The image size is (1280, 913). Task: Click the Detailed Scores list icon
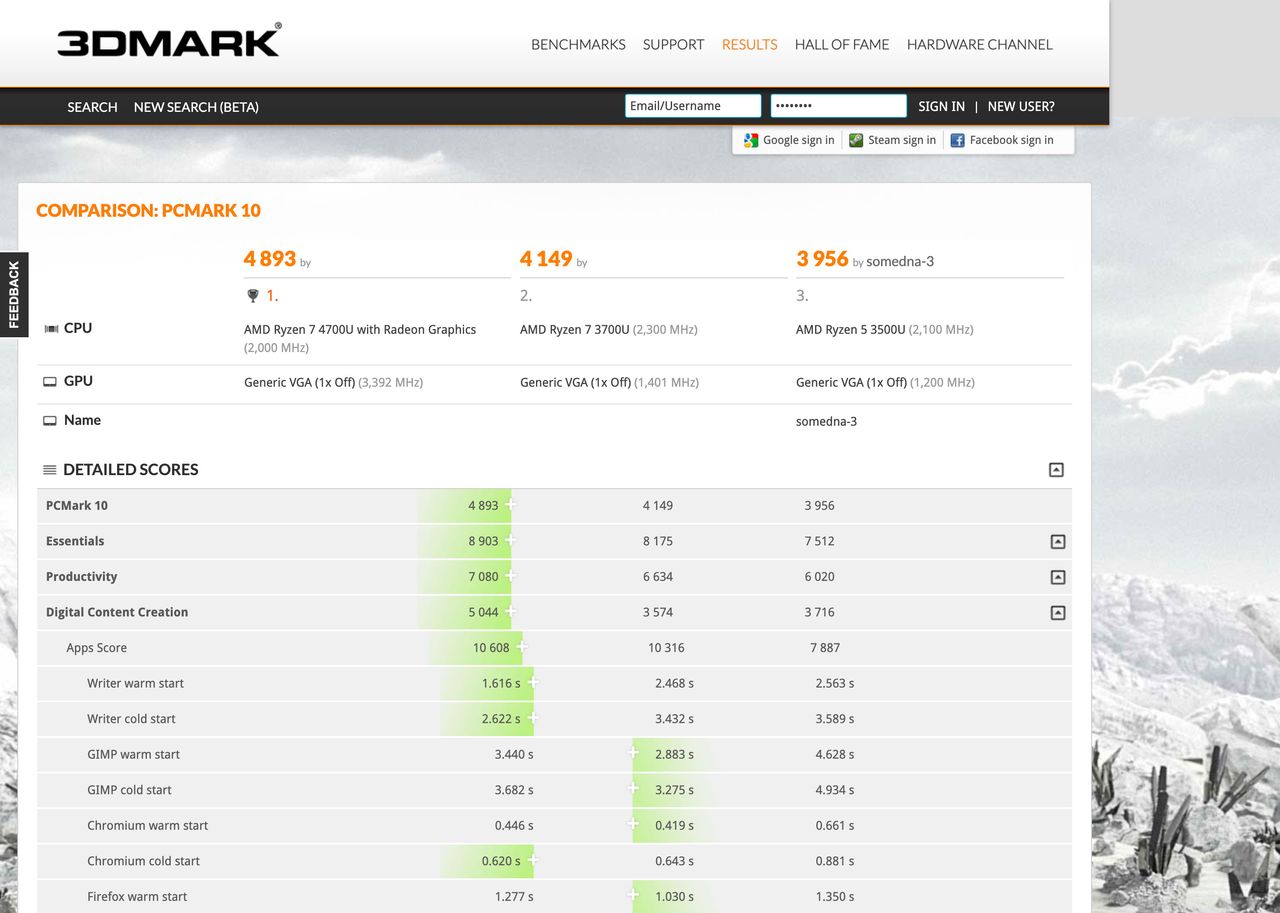coord(50,470)
